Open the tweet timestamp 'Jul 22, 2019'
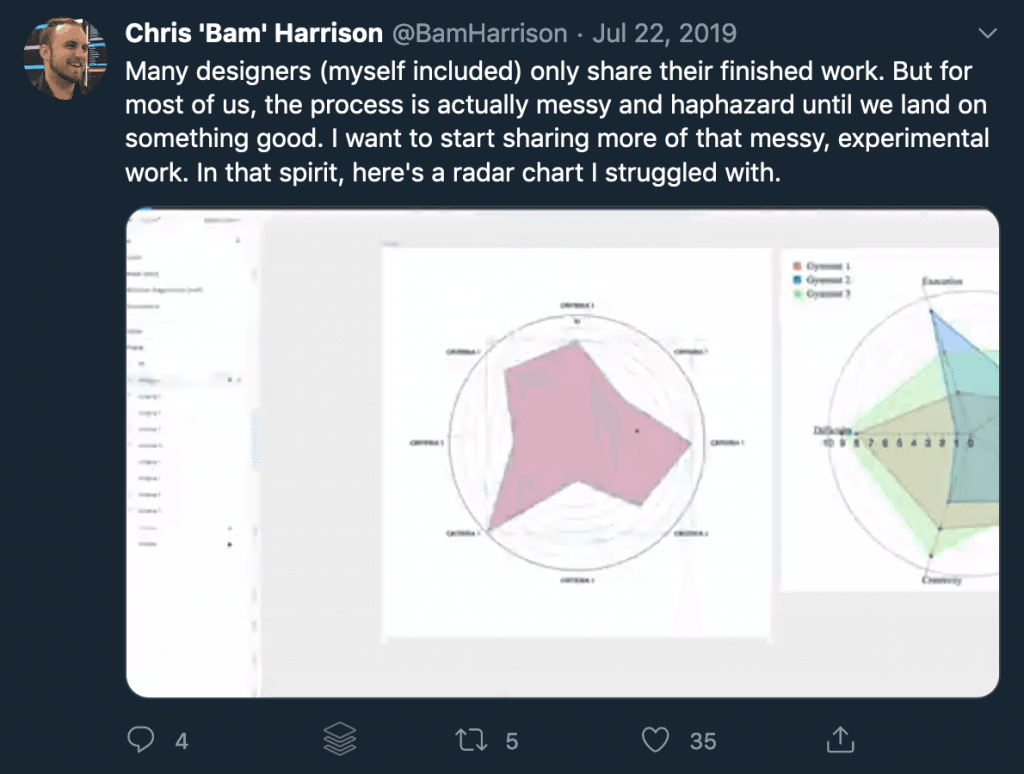 coord(663,33)
